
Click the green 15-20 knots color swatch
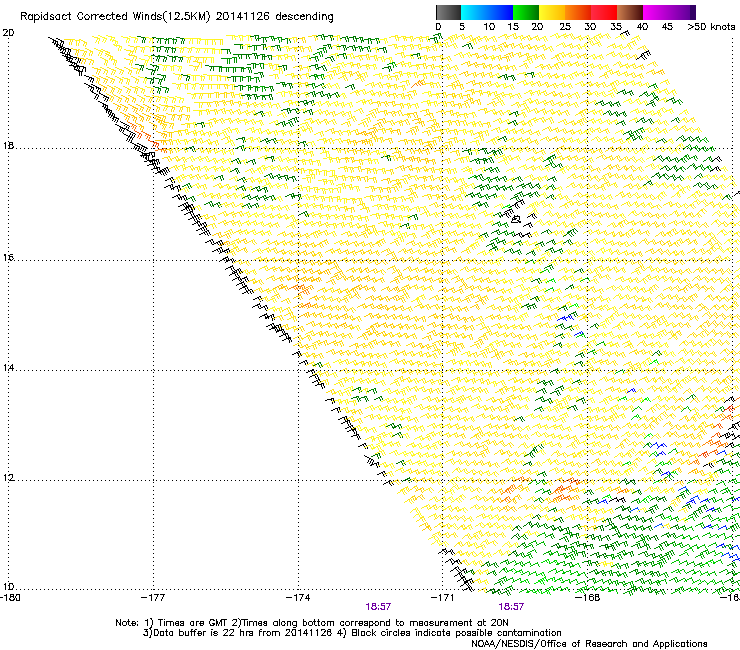pos(526,12)
